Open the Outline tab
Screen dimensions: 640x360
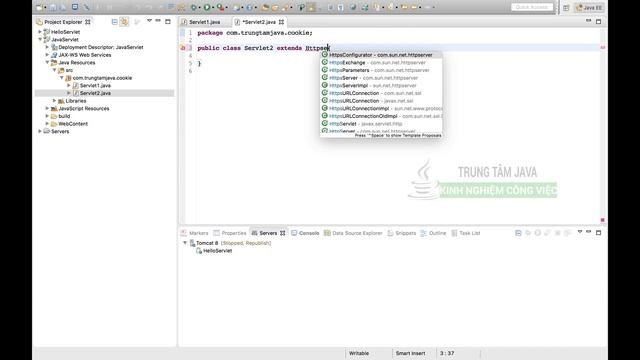433,233
